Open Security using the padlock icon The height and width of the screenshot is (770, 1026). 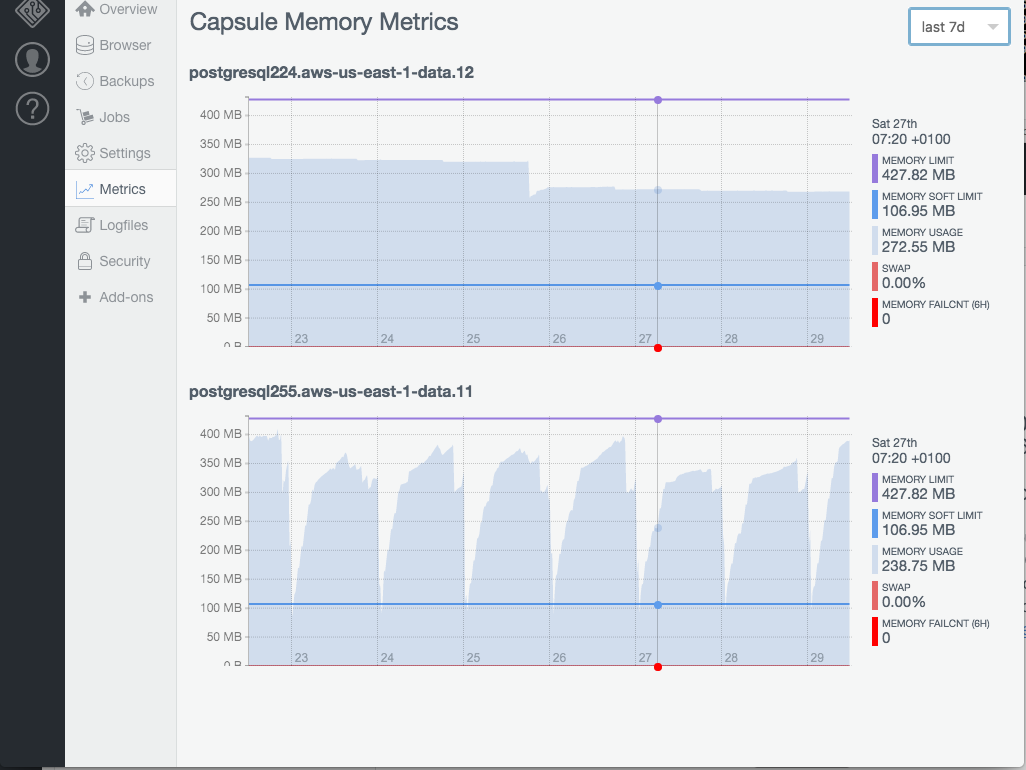(85, 260)
